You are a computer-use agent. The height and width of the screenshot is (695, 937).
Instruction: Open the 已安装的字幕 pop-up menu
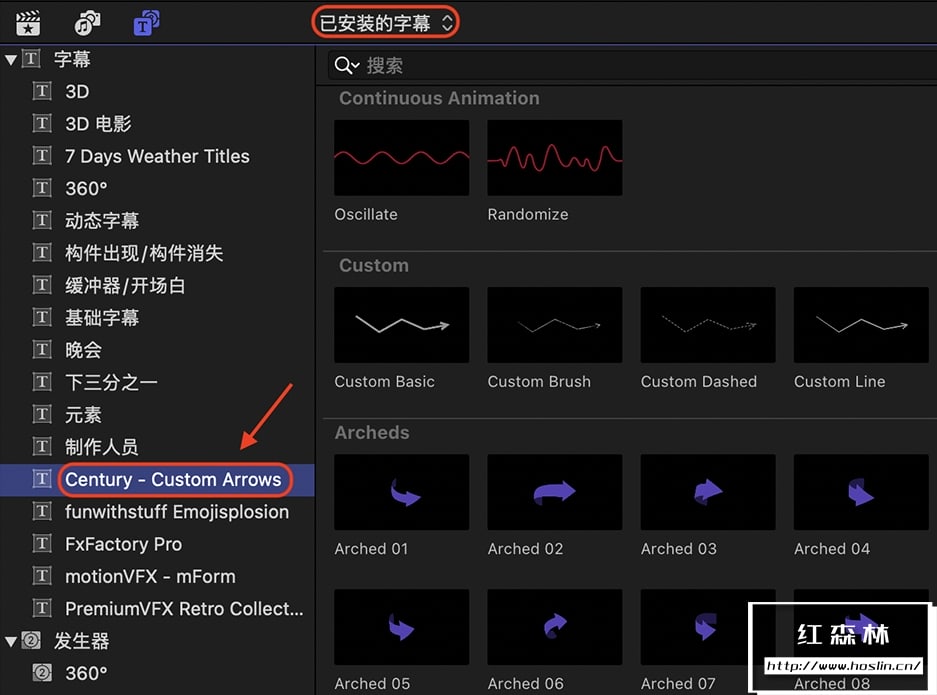[385, 23]
